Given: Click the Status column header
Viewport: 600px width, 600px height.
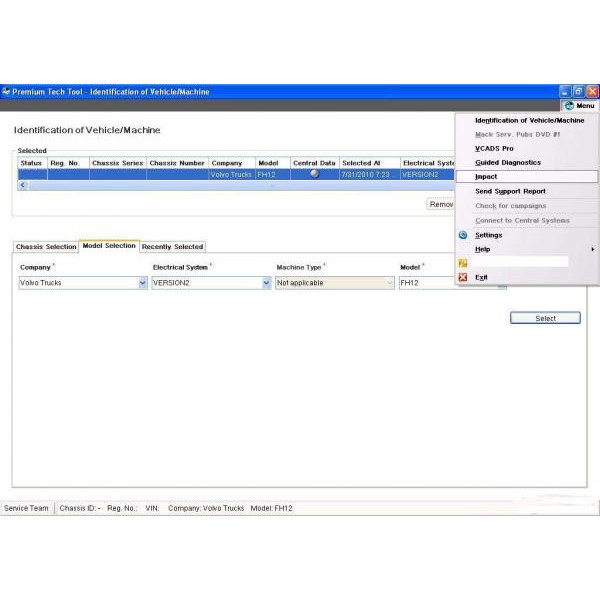Looking at the screenshot, I should [x=32, y=163].
